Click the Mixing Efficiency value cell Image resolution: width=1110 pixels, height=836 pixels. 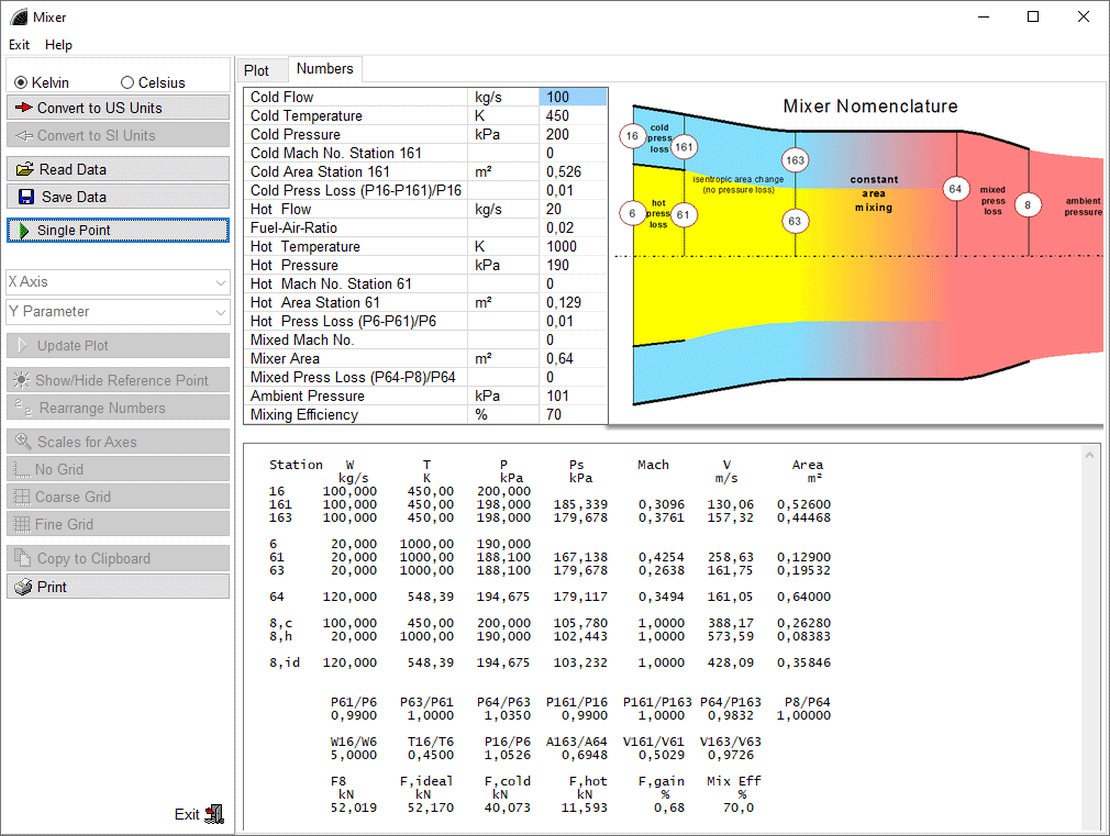click(x=572, y=415)
